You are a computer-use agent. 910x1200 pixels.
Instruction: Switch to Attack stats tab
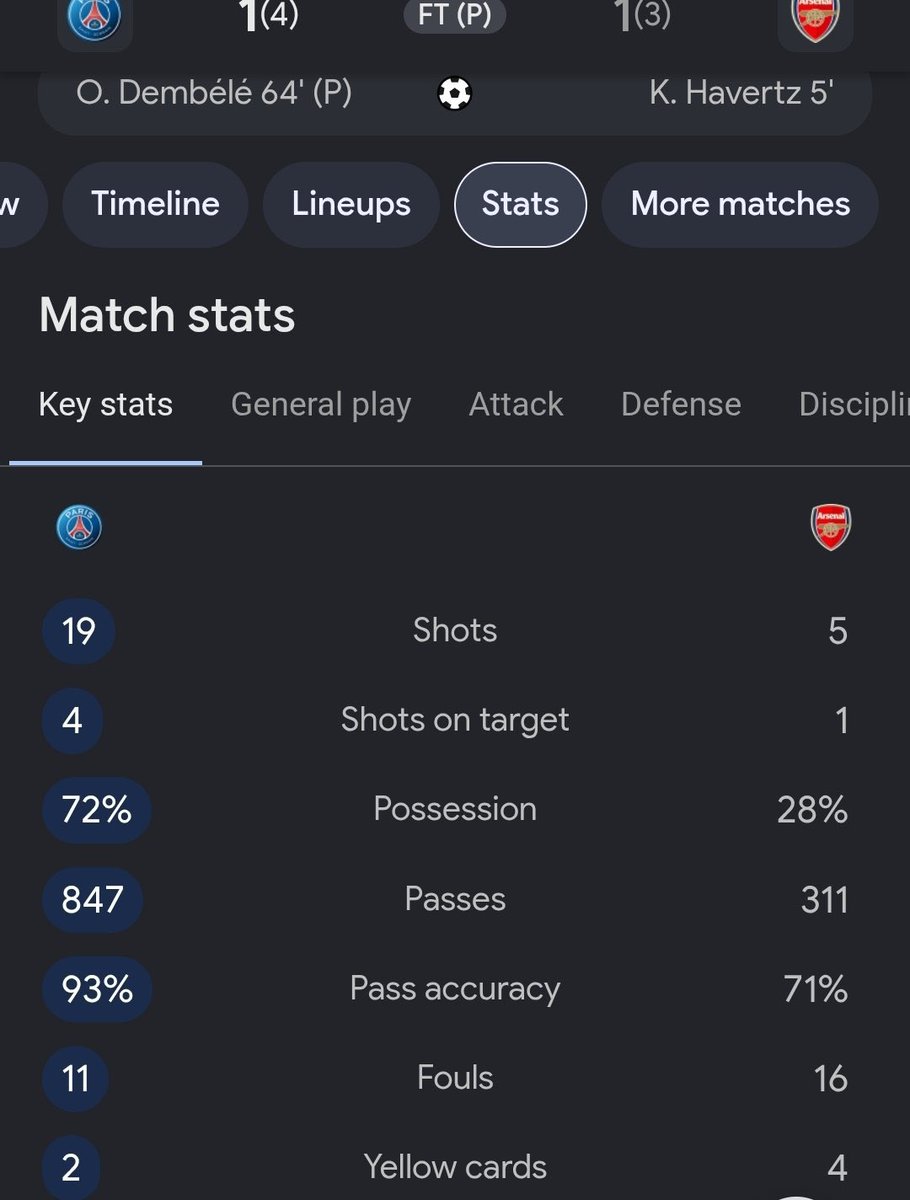(516, 404)
